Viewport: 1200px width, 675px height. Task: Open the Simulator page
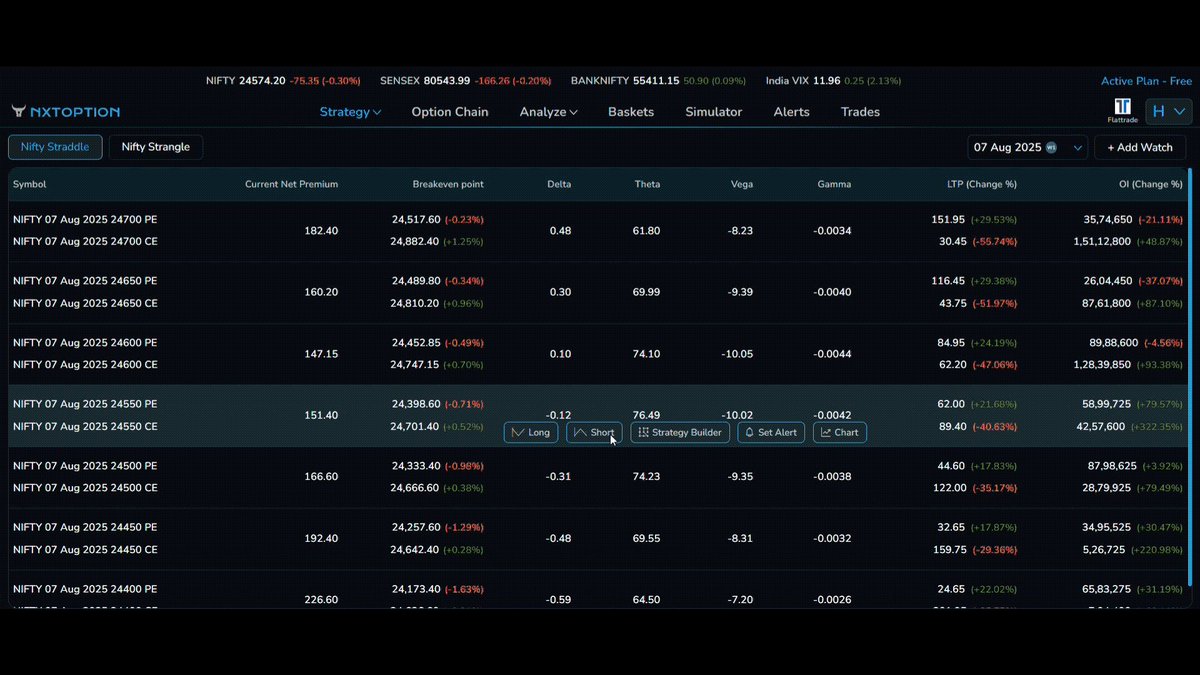pyautogui.click(x=713, y=112)
